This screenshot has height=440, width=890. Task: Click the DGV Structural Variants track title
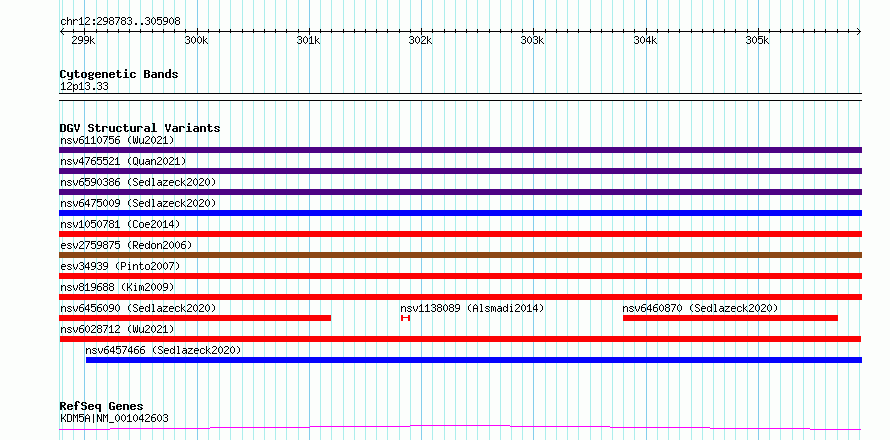[x=140, y=128]
